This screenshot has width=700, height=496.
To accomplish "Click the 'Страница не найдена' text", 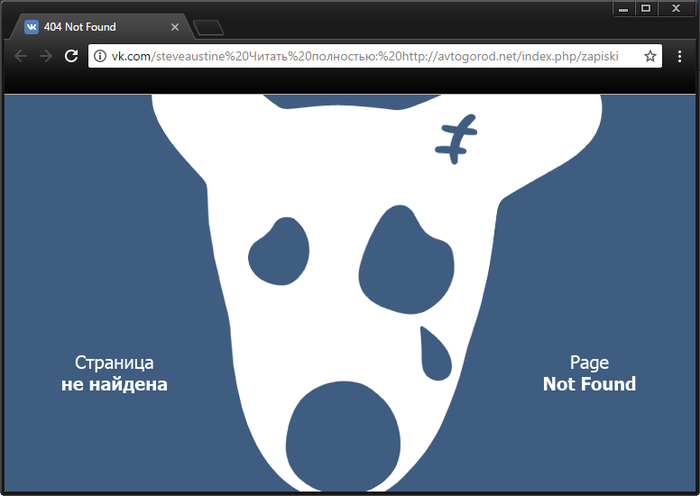I will pyautogui.click(x=114, y=373).
